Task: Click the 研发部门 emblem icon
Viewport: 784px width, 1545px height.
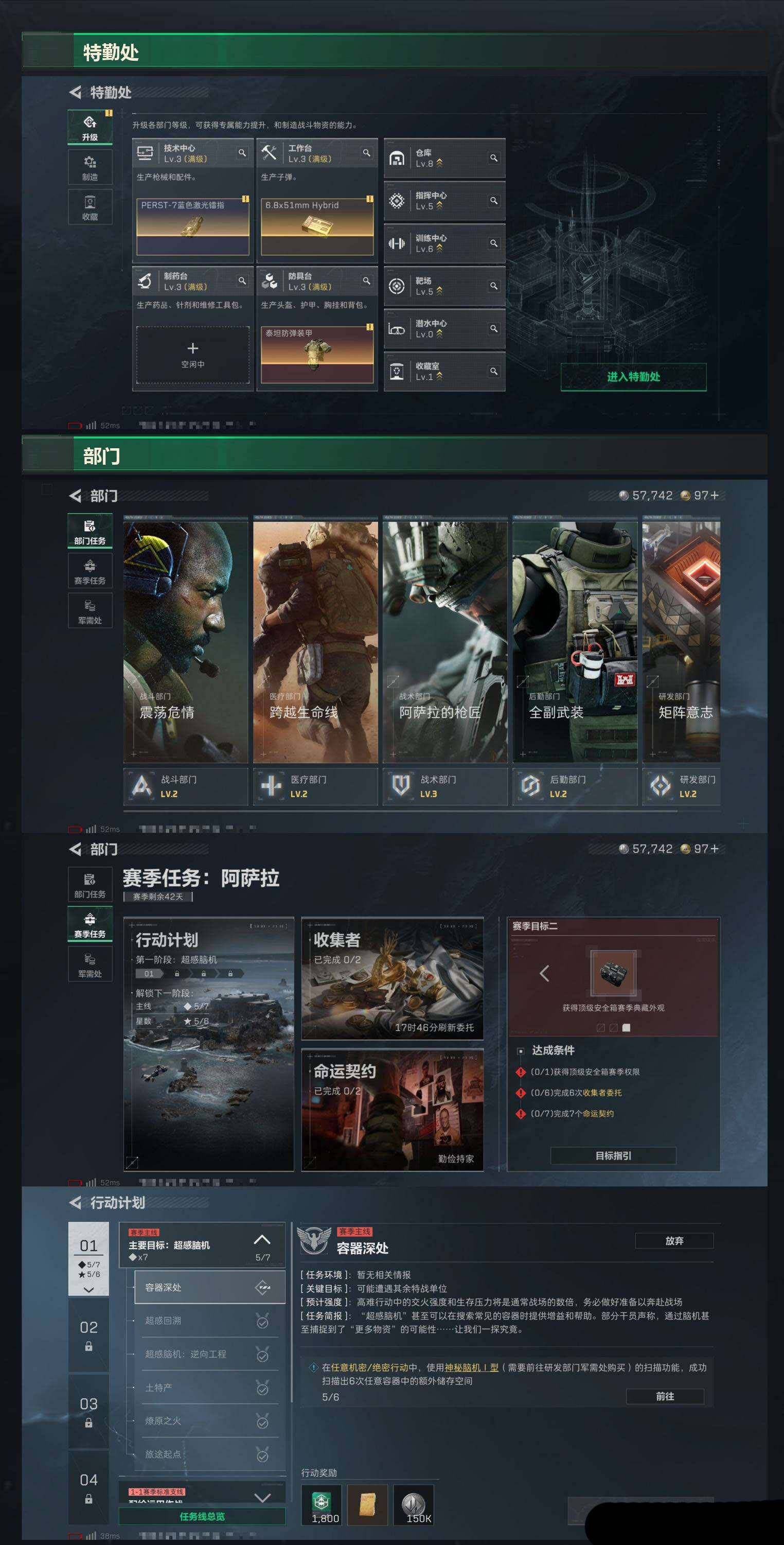Action: click(x=661, y=786)
